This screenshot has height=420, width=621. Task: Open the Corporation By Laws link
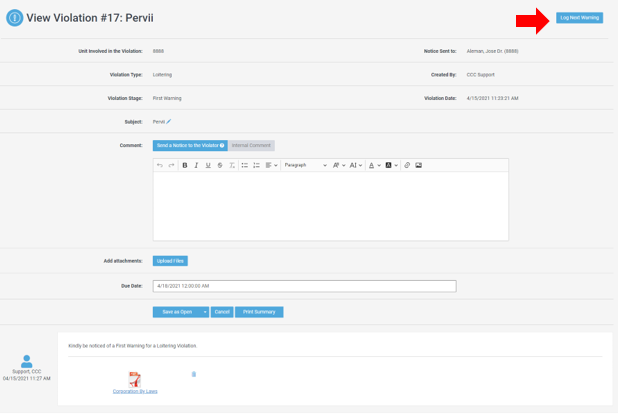pos(135,392)
